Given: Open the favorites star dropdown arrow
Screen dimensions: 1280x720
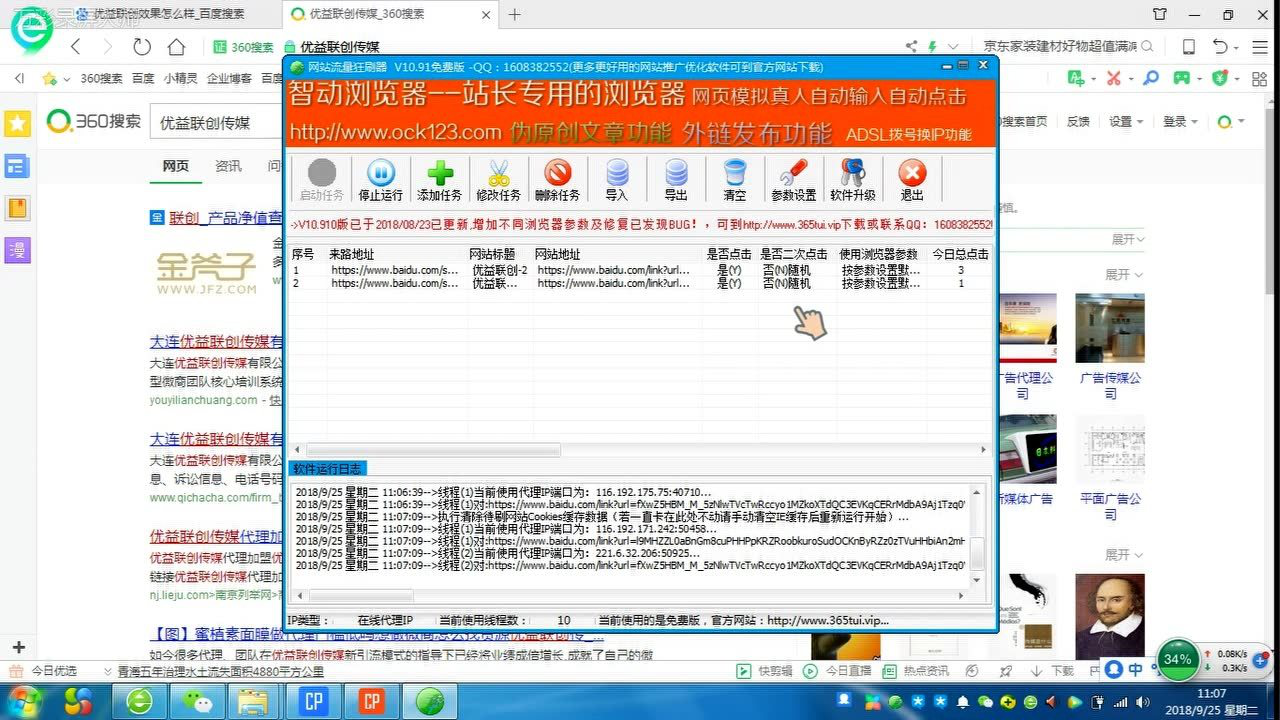Looking at the screenshot, I should tap(66, 78).
